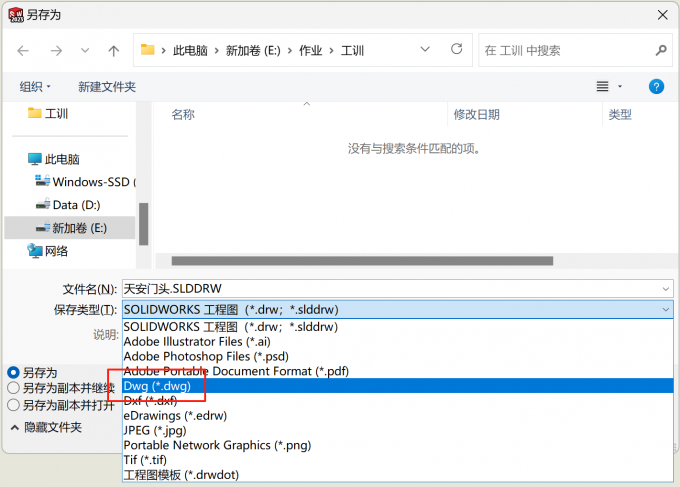Image resolution: width=680 pixels, height=487 pixels.
Task: Click the view layout icon
Action: pyautogui.click(x=602, y=86)
